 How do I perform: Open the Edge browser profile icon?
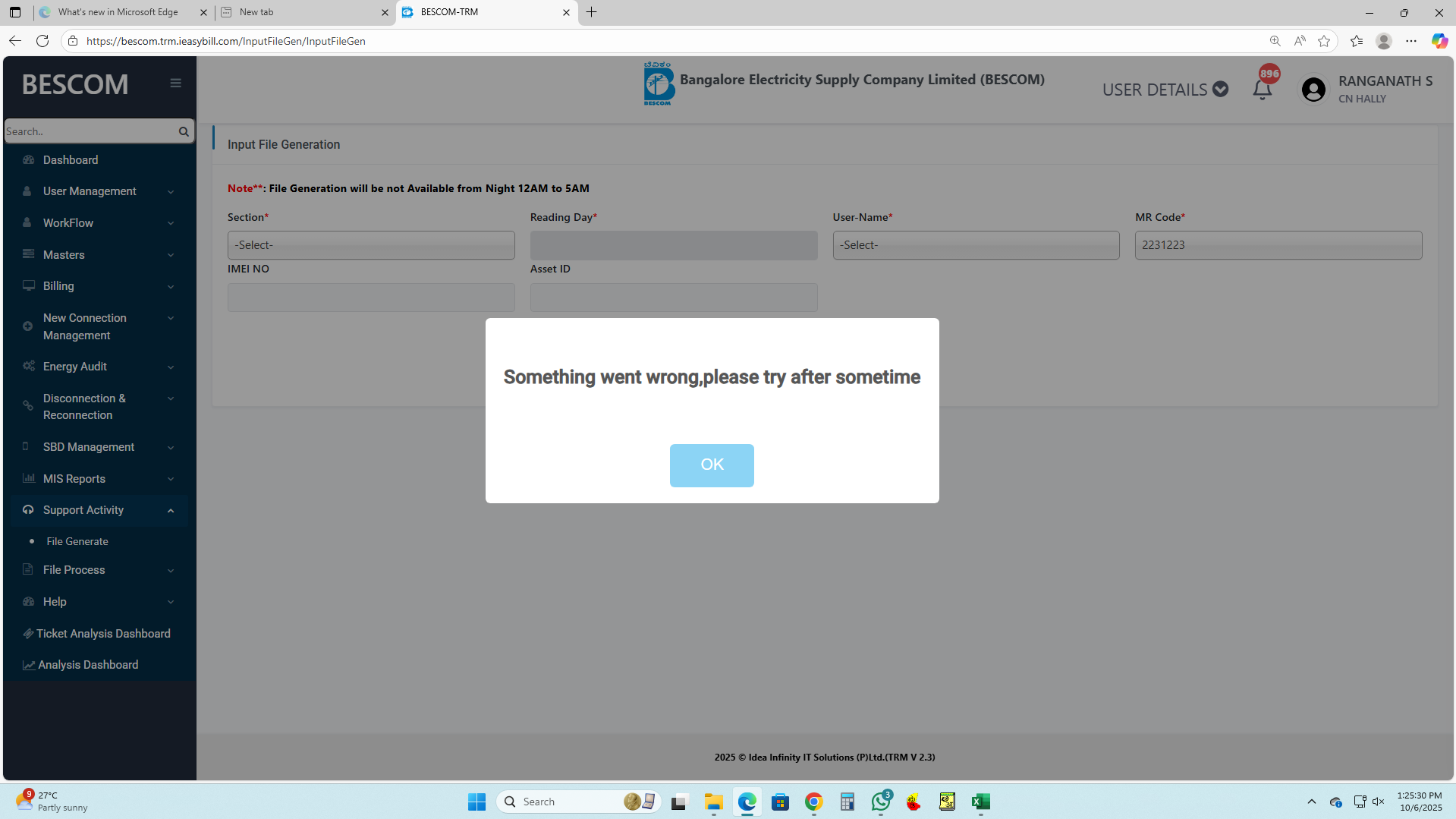(1384, 41)
